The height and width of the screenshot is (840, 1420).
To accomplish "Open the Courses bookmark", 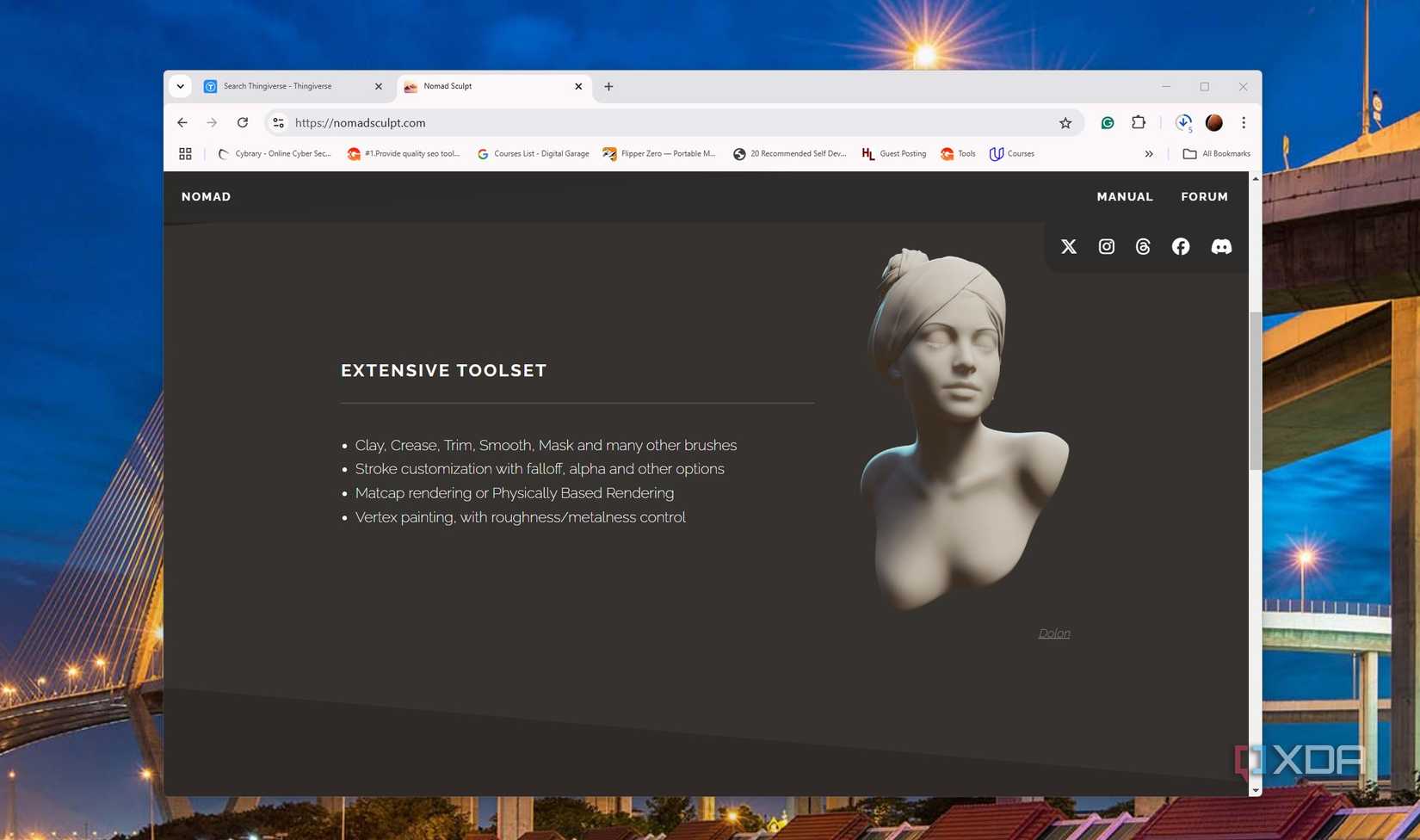I will pos(1012,154).
